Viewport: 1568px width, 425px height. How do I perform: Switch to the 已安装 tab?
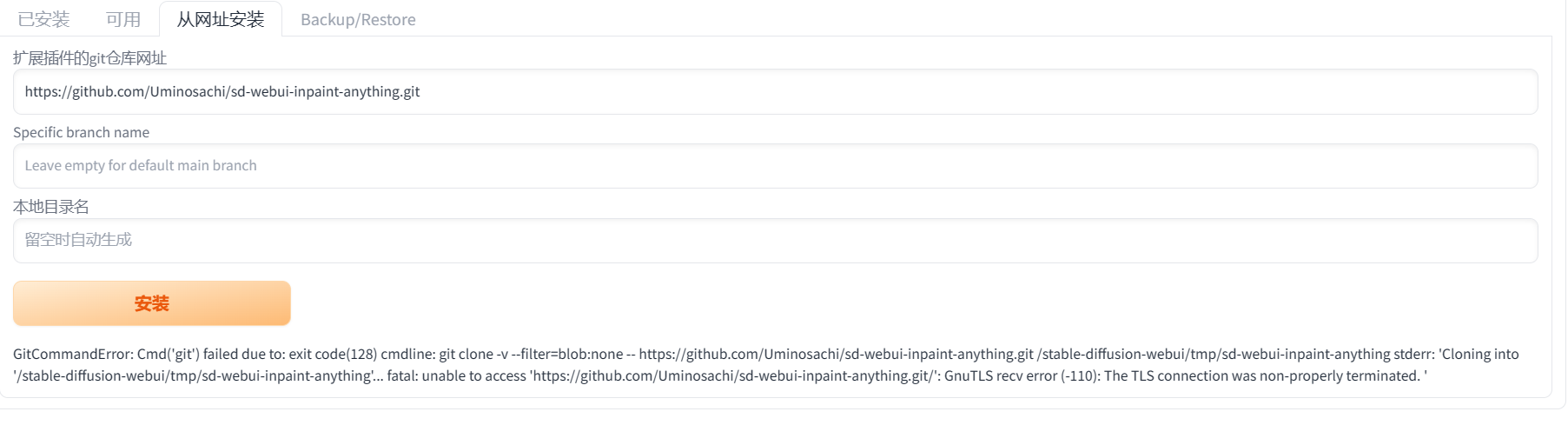43,19
